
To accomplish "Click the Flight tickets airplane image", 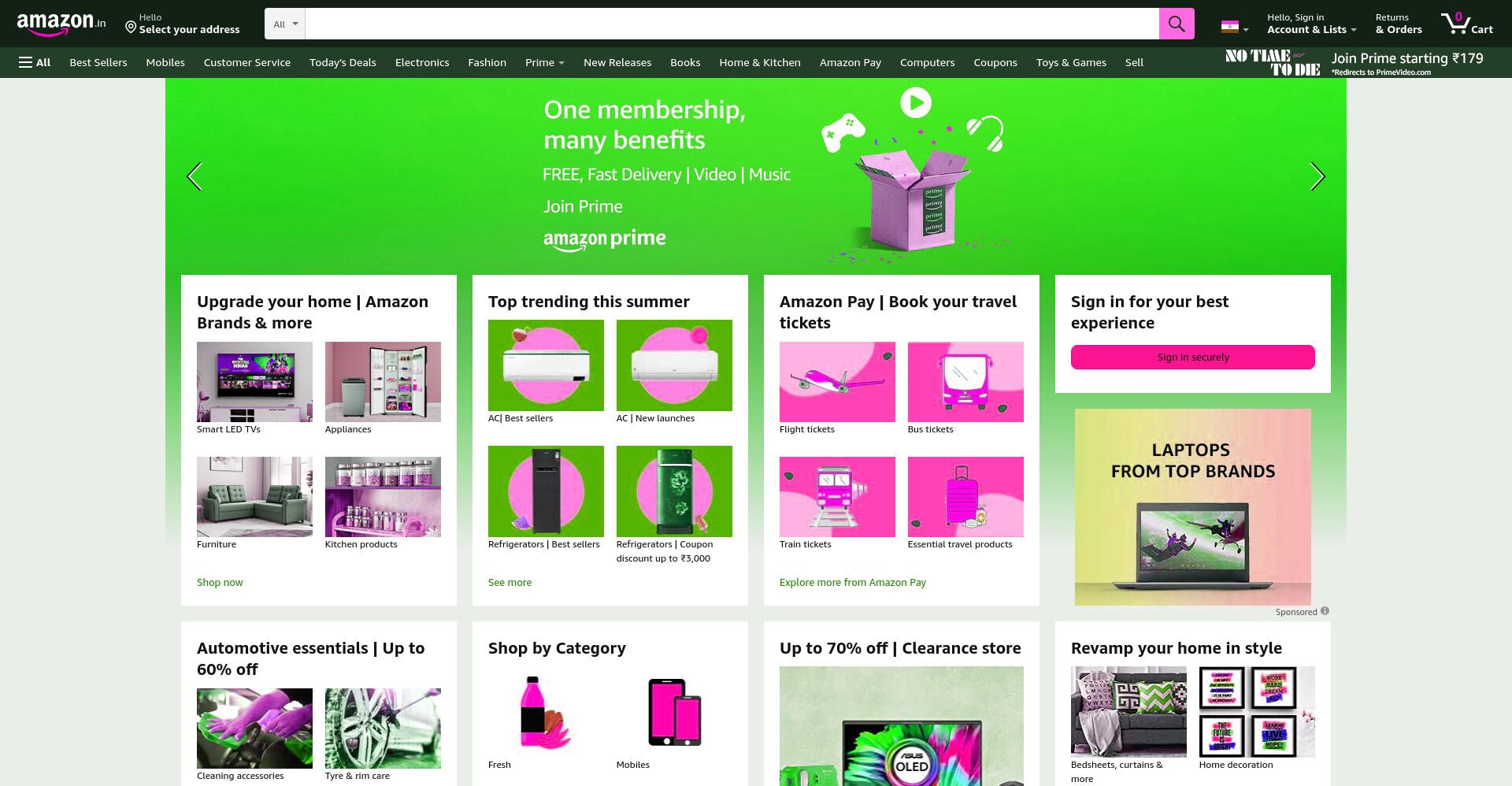I will (x=837, y=382).
